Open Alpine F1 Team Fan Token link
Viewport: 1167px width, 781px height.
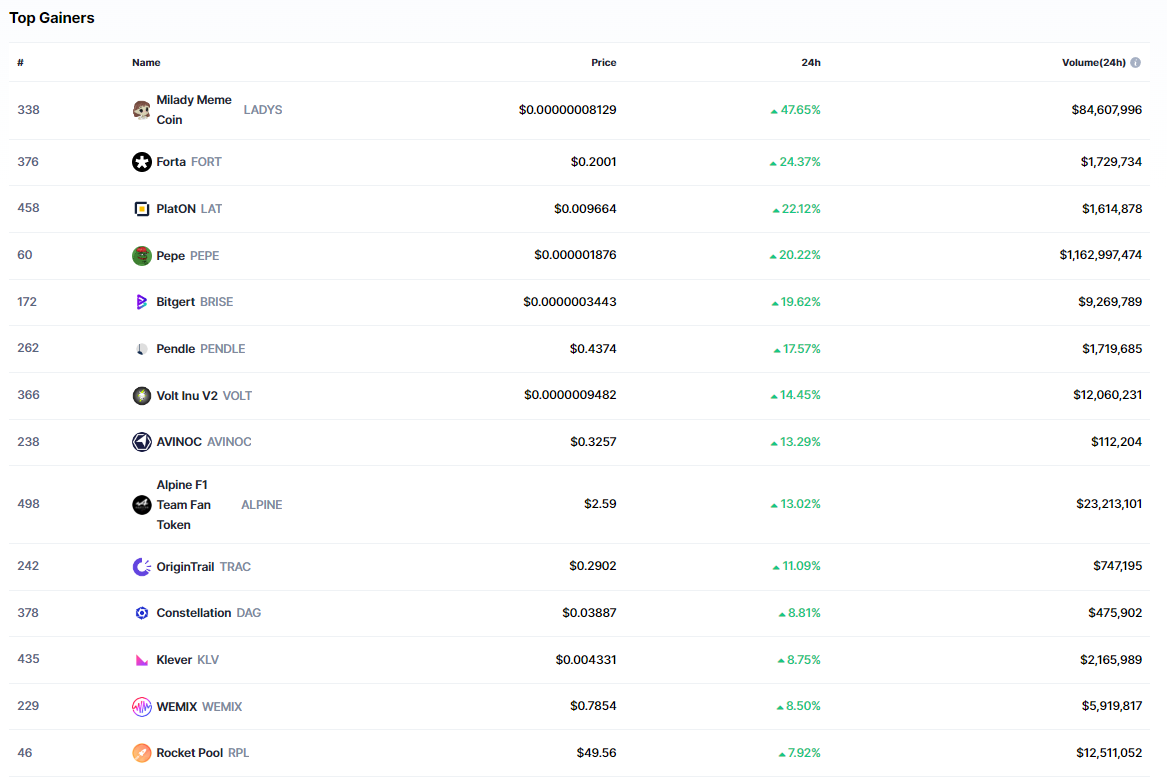point(182,505)
